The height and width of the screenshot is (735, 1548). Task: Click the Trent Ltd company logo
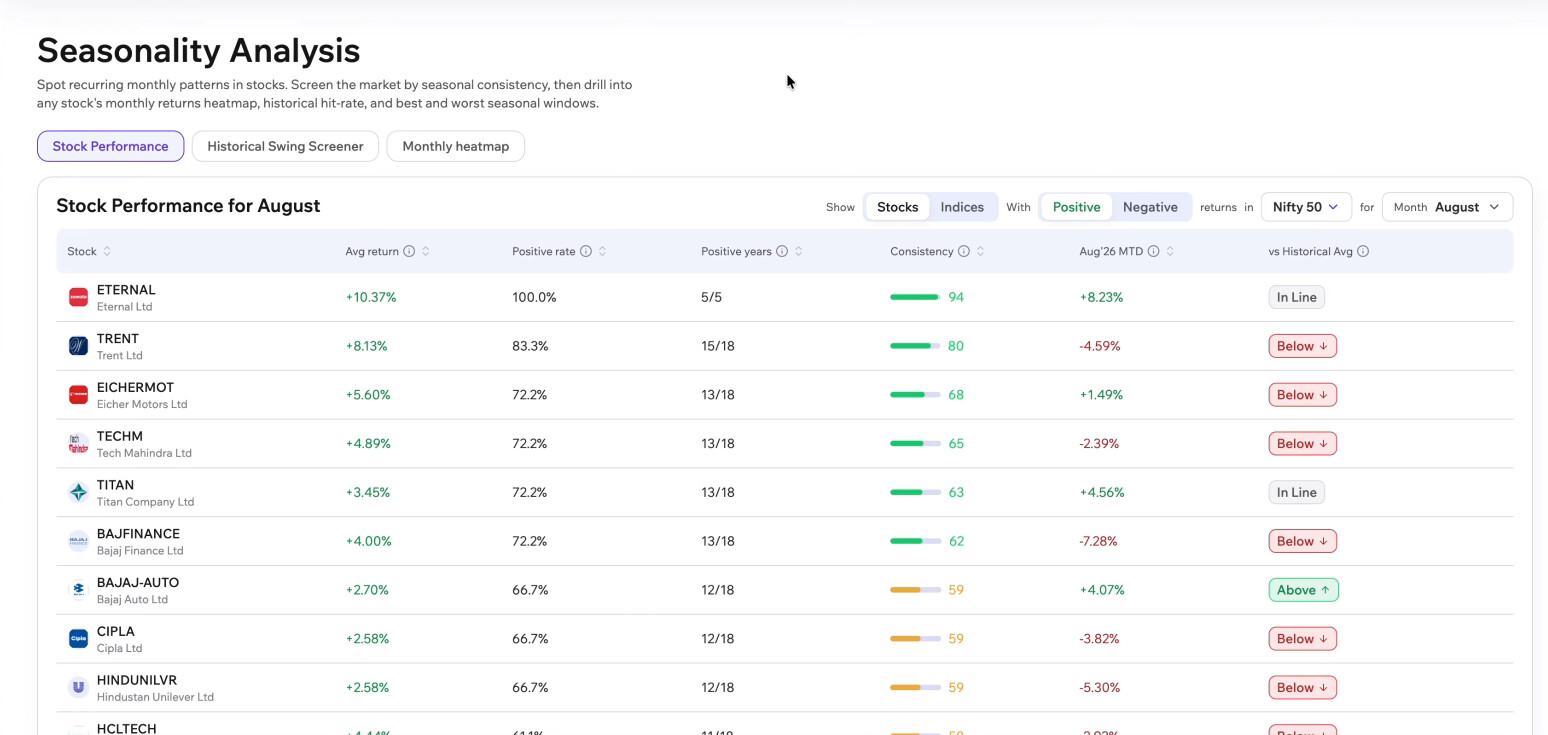pyautogui.click(x=78, y=346)
